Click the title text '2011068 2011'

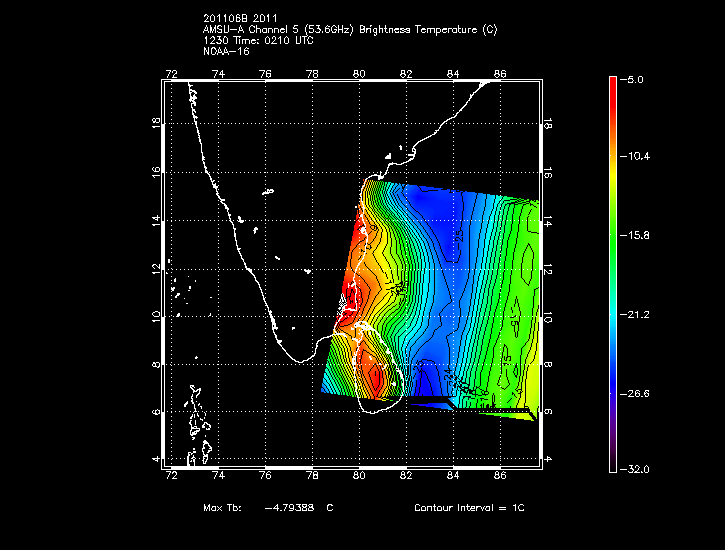coord(240,18)
